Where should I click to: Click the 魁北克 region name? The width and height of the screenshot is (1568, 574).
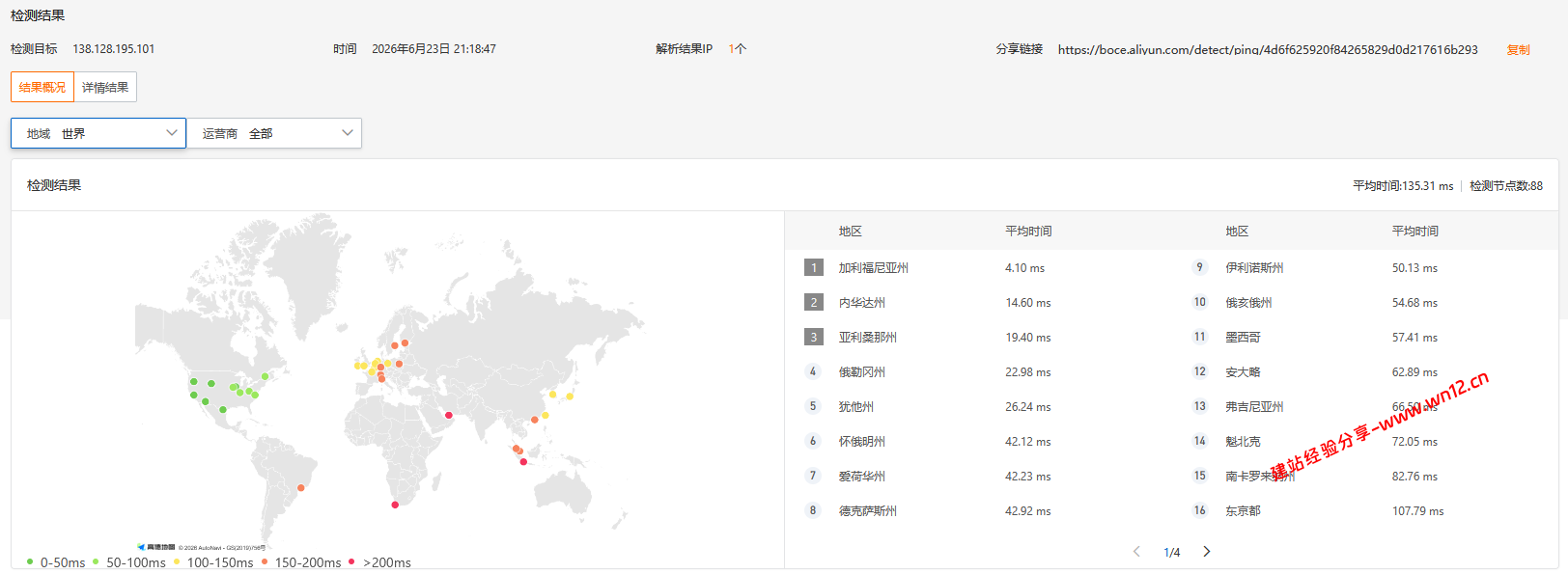coord(1244,442)
